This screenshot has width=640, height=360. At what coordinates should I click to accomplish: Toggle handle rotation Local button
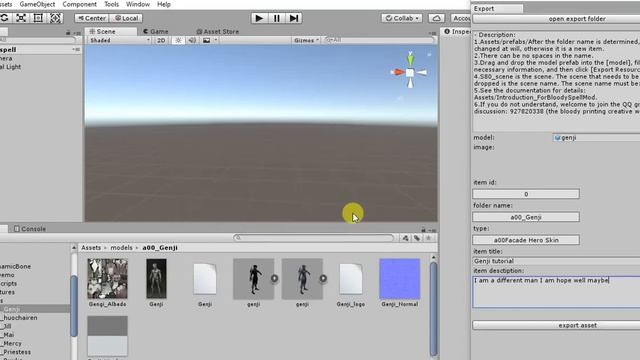(x=126, y=18)
